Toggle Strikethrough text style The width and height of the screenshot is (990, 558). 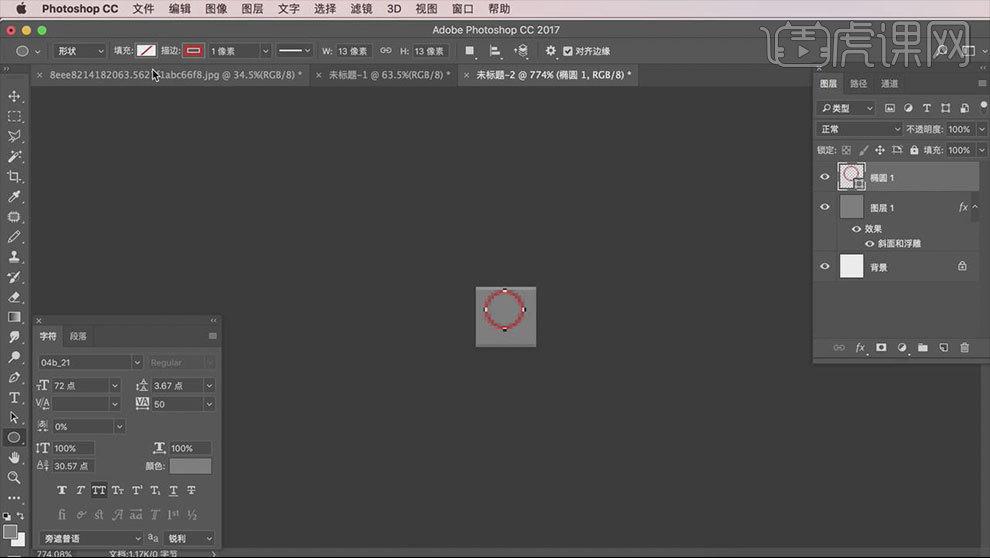click(191, 490)
